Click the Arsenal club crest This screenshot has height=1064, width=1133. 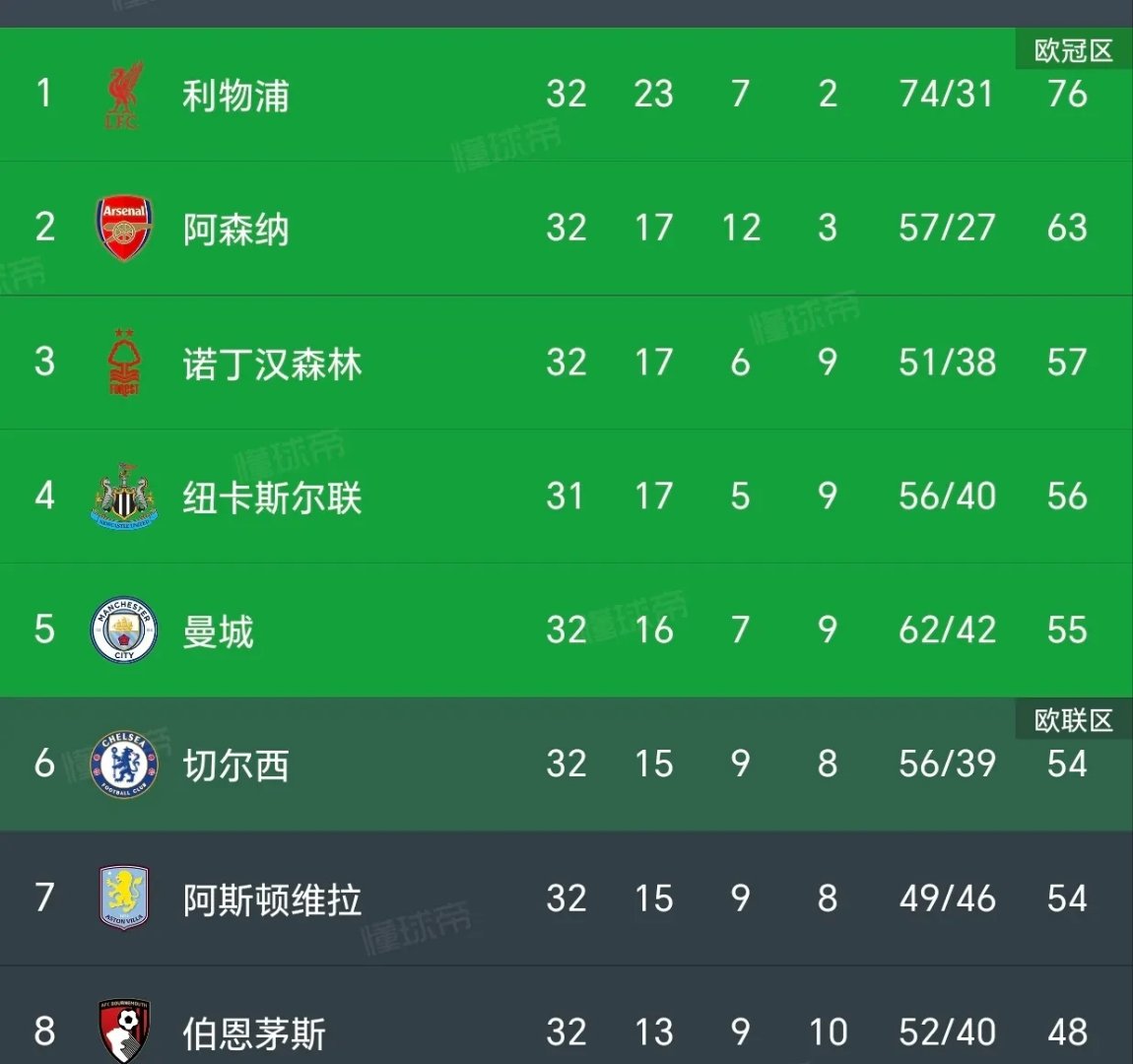tap(124, 229)
